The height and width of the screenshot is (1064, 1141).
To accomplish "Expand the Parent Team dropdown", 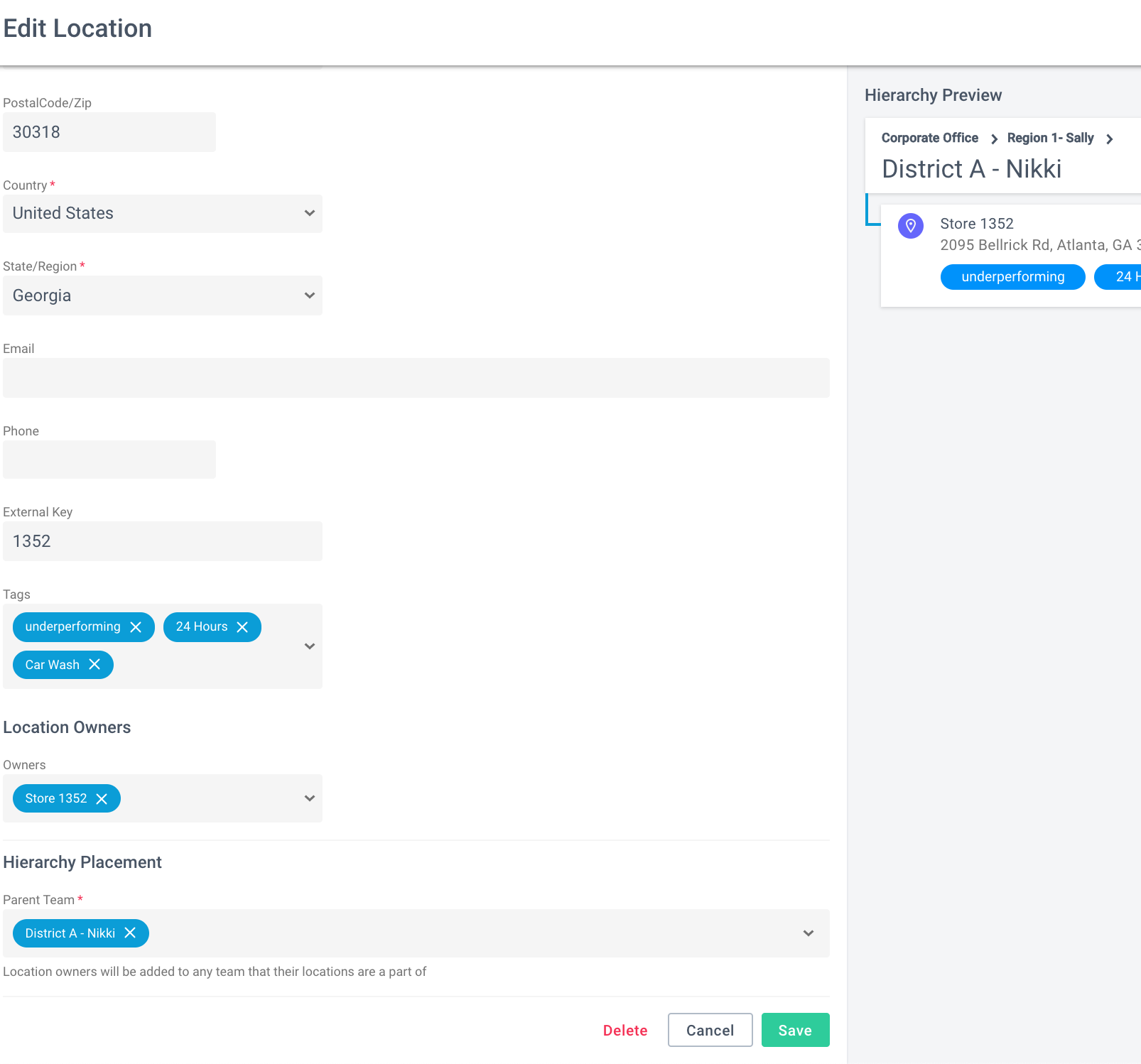I will (809, 933).
